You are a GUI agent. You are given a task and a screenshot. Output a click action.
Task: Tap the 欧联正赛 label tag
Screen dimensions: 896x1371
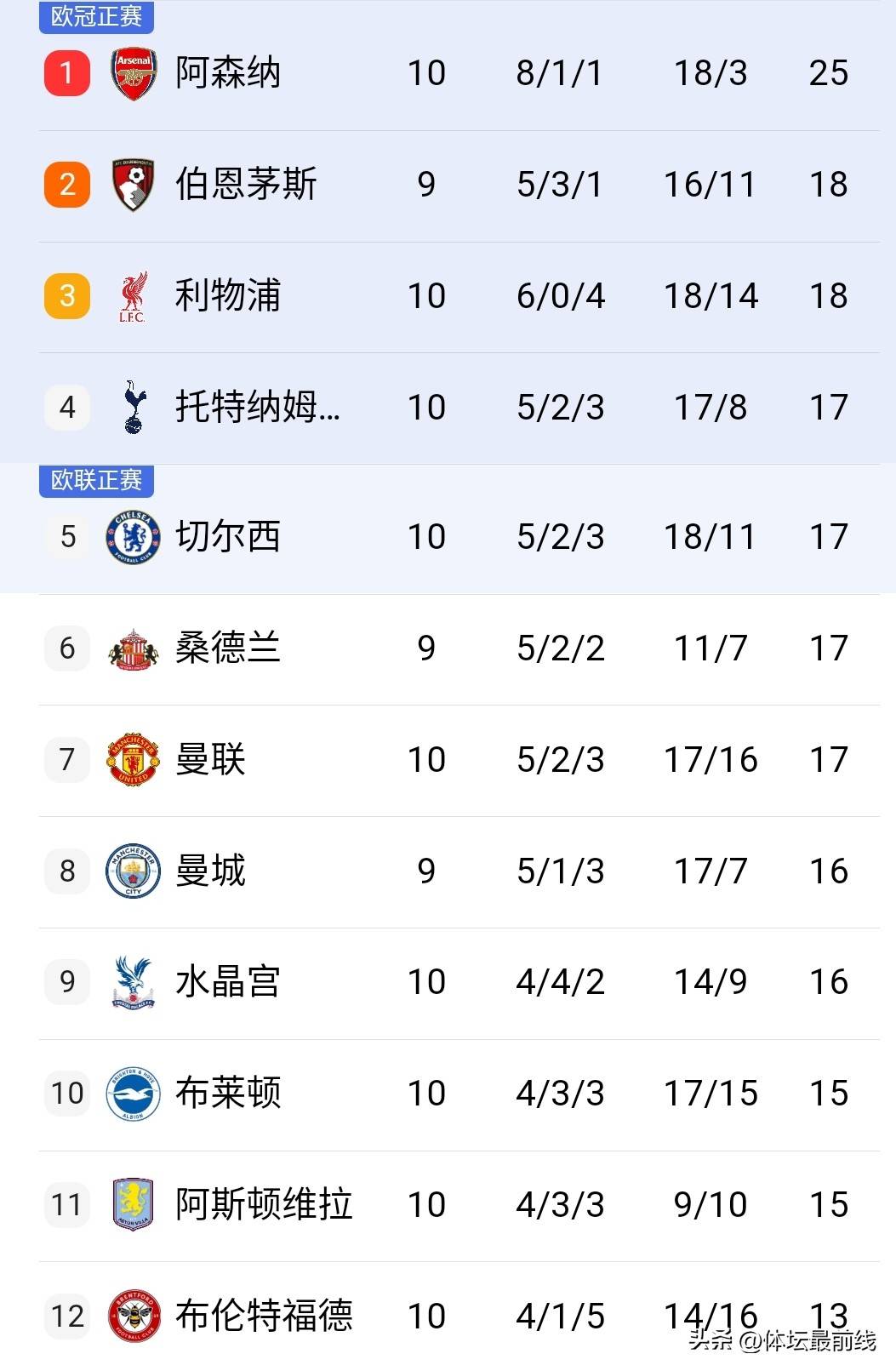coord(96,481)
